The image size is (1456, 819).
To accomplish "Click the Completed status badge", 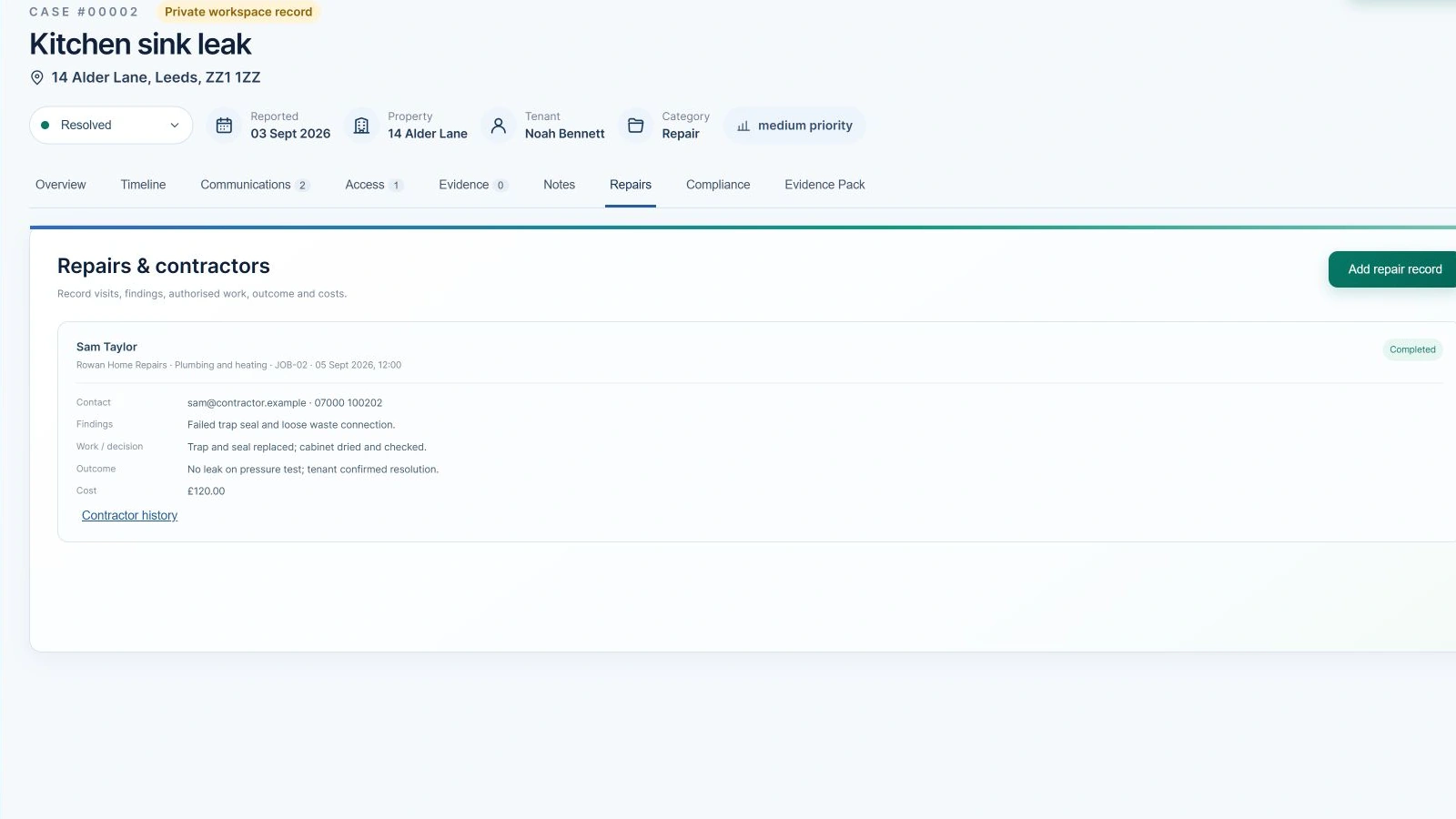I will (1412, 349).
